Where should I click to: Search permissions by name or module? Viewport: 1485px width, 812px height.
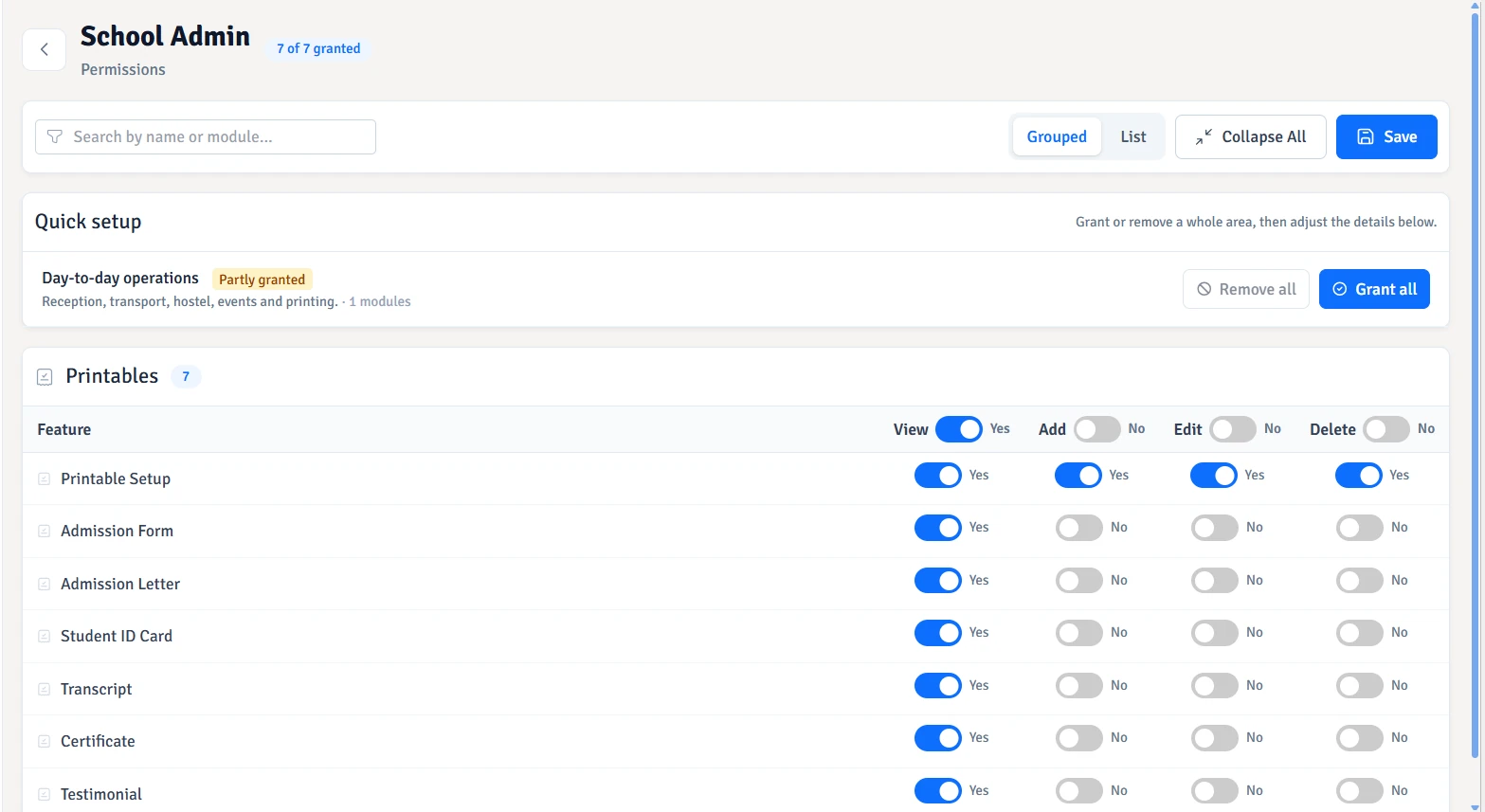[206, 136]
